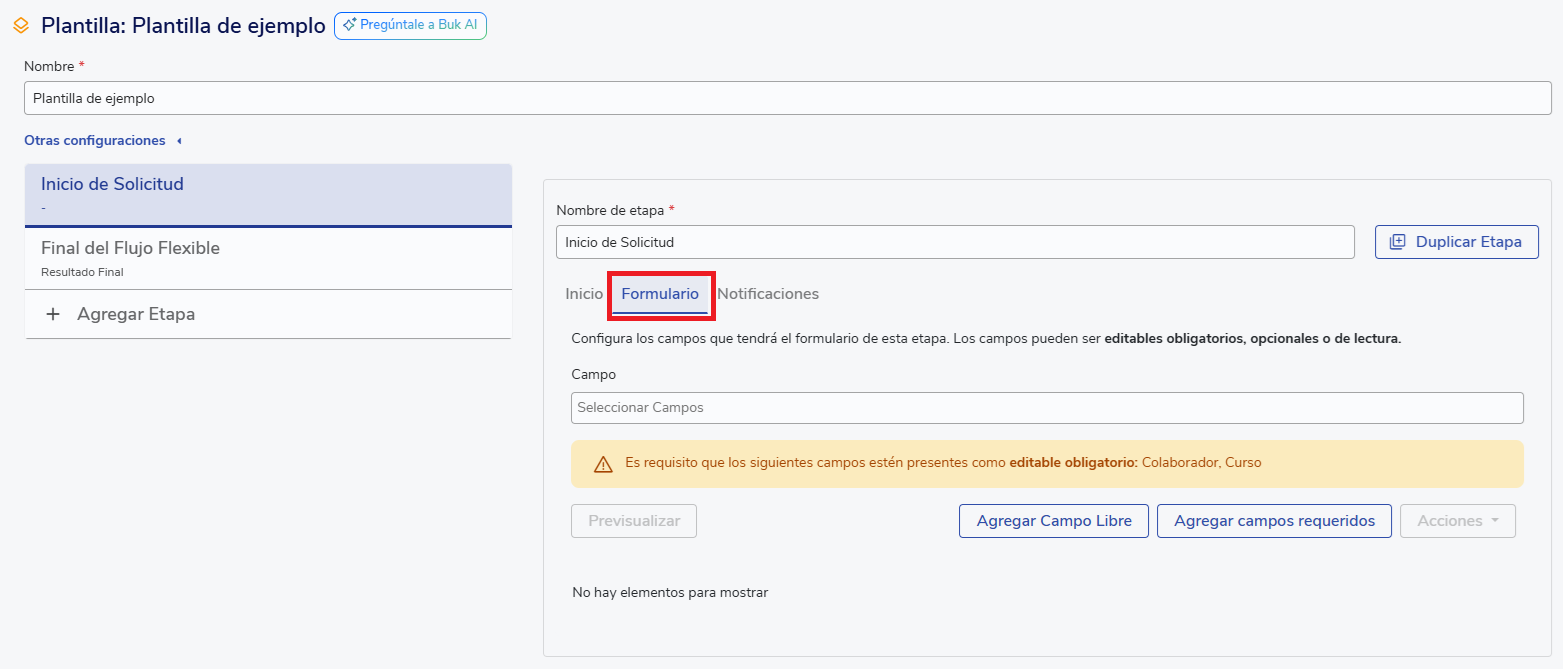This screenshot has height=669, width=1563.
Task: Click the warning triangle icon in the yellow banner
Action: click(603, 464)
